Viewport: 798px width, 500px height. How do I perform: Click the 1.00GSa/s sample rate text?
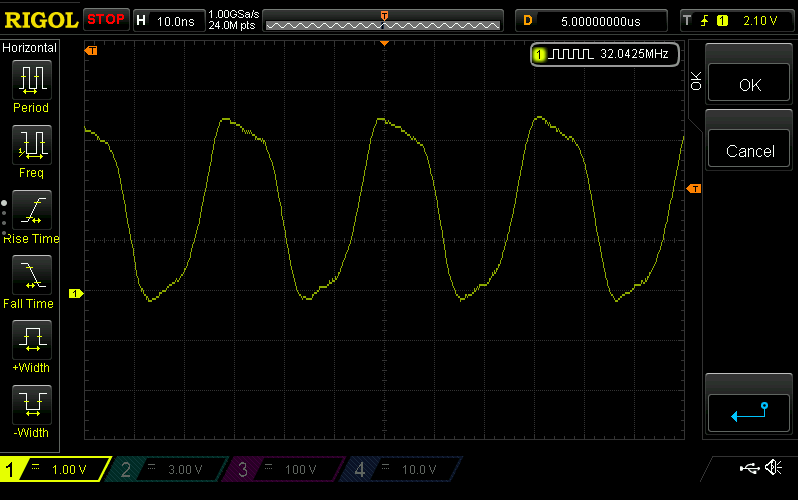click(x=234, y=14)
